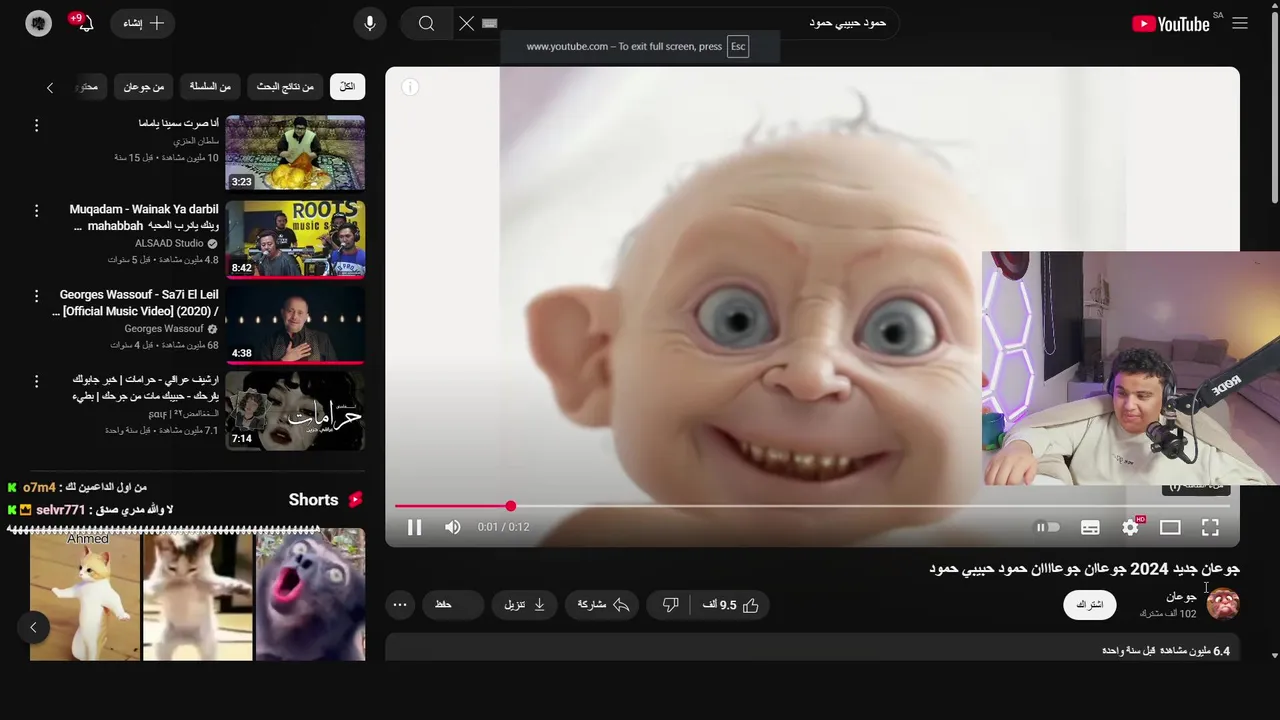Switch to theater mode
Viewport: 1280px width, 720px height.
point(1170,527)
